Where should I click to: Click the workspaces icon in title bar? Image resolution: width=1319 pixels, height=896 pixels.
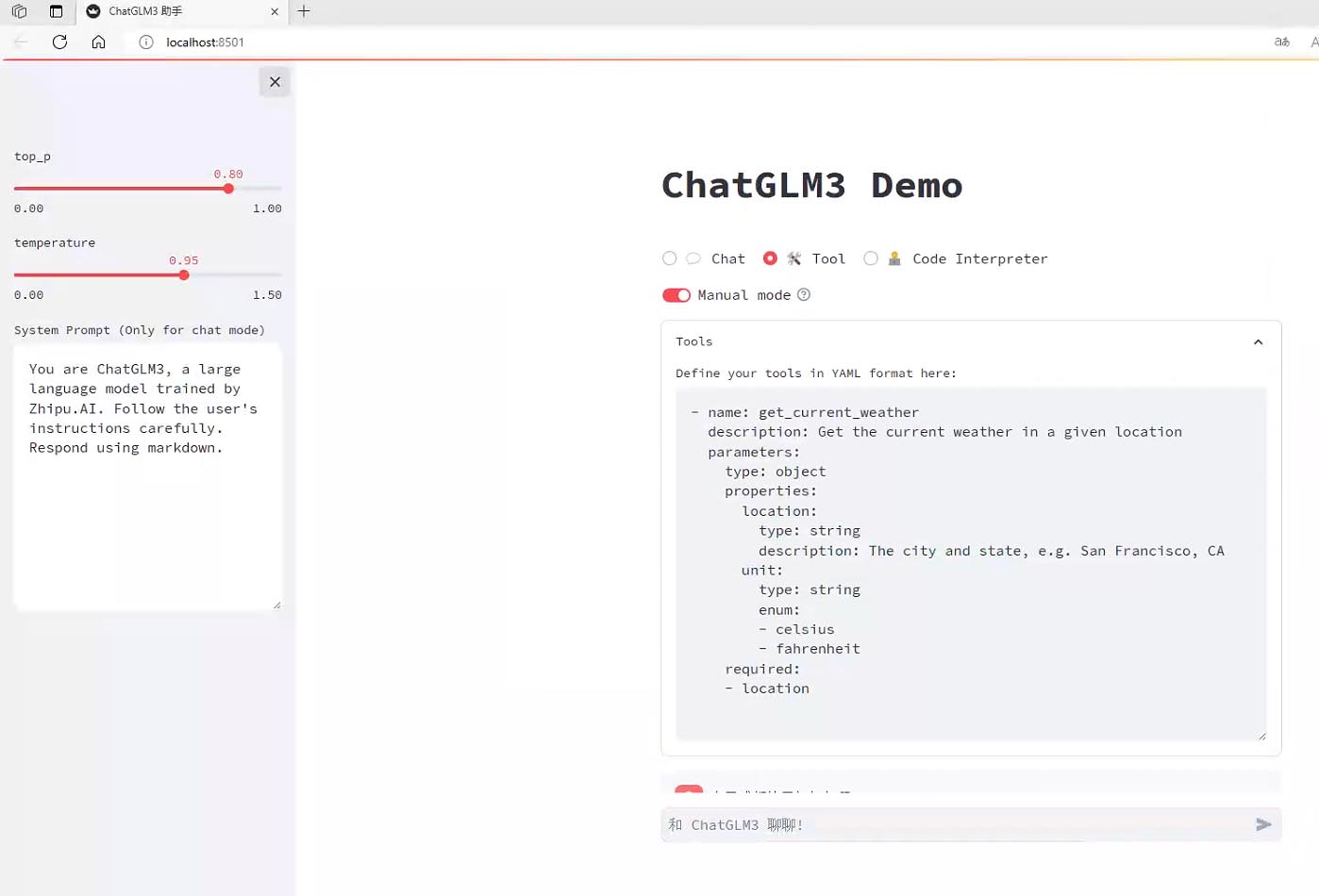click(19, 11)
